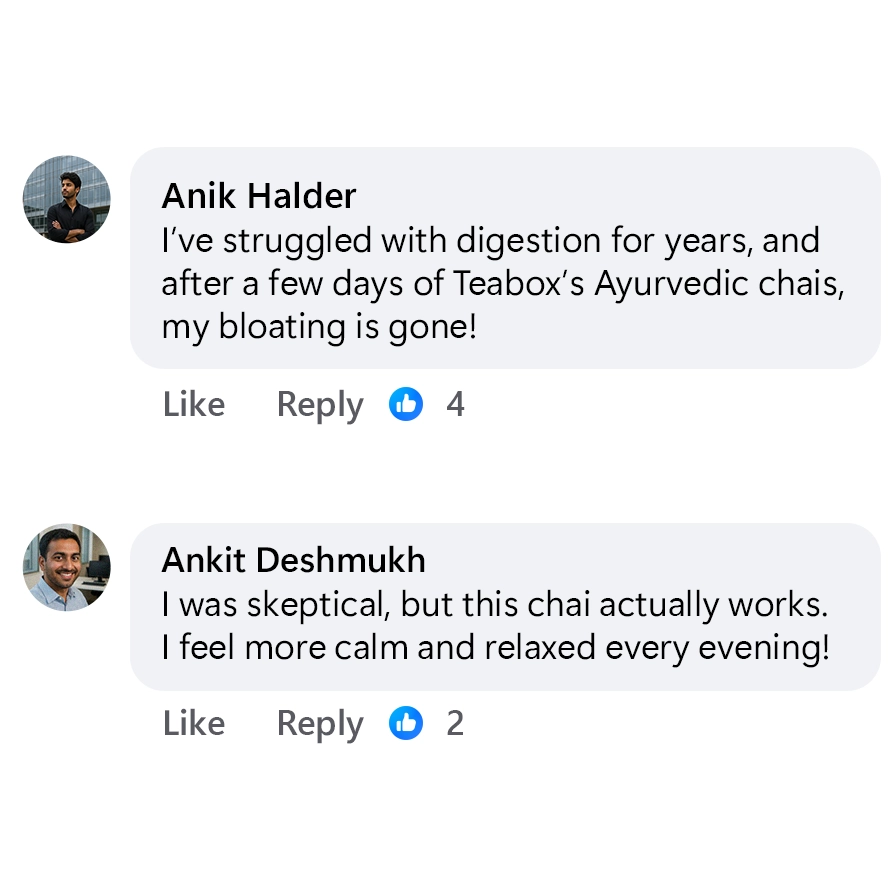Like Ankit Deshmukh's comment

point(193,722)
